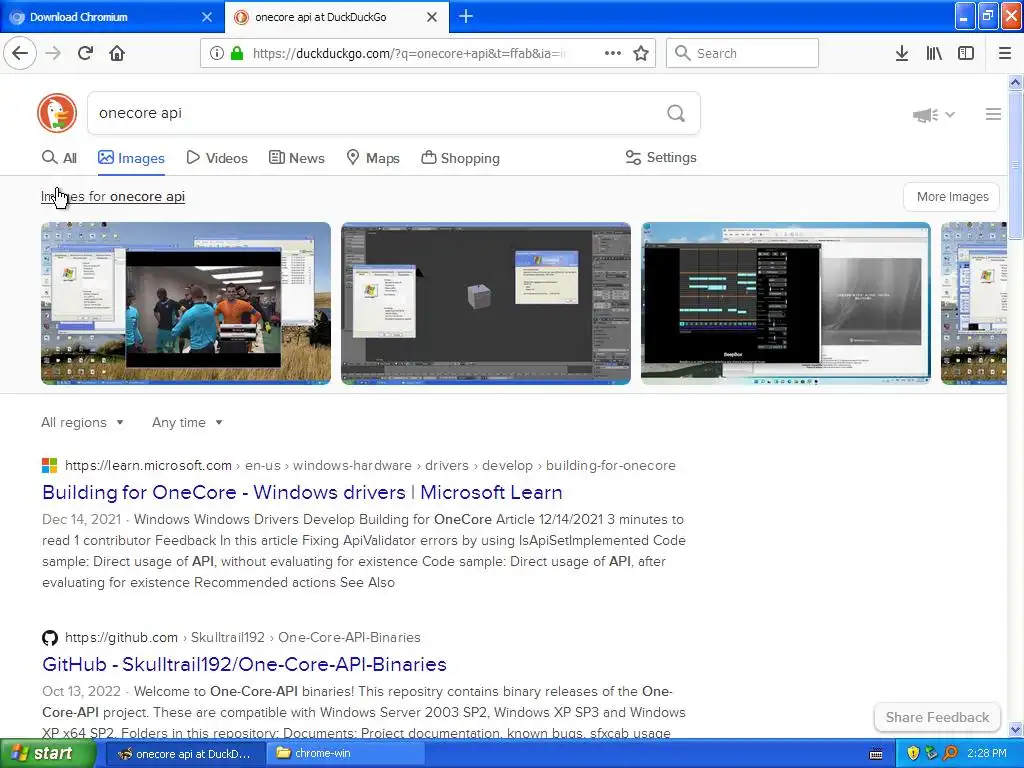Close the Download Chromium tab
Screen dimensions: 1024x768
coord(207,17)
